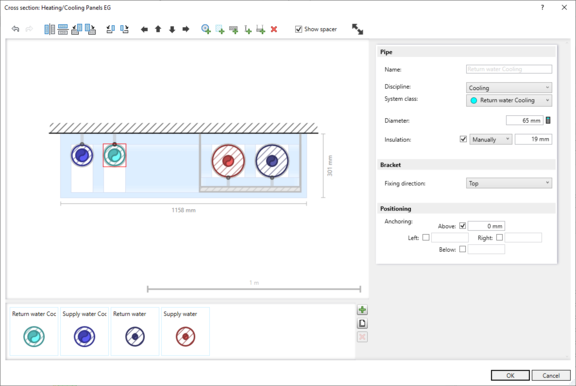Select the Supply water Cooling template thumbnail
The height and width of the screenshot is (386, 576).
(x=84, y=332)
